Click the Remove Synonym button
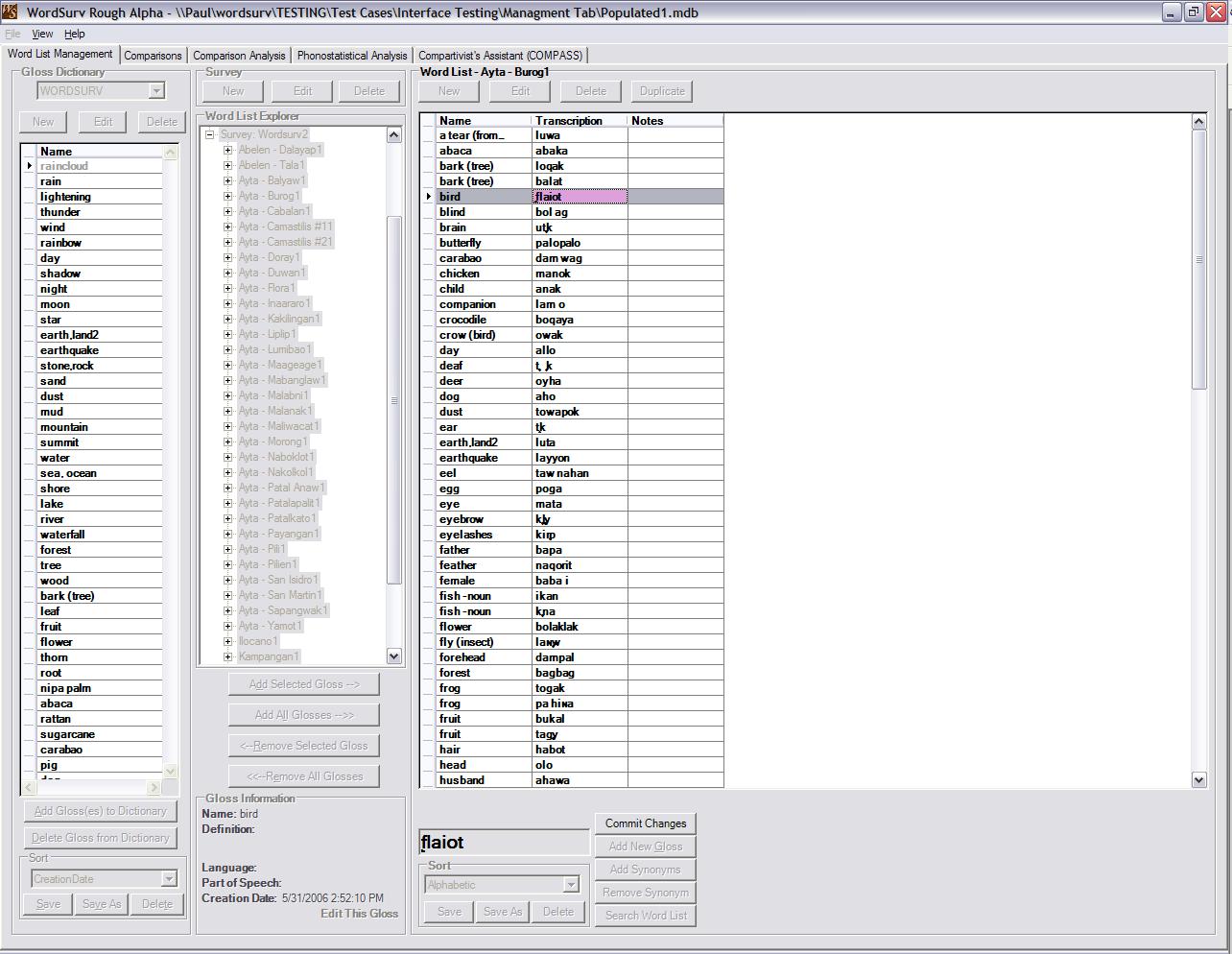The height and width of the screenshot is (954, 1232). pyautogui.click(x=646, y=893)
